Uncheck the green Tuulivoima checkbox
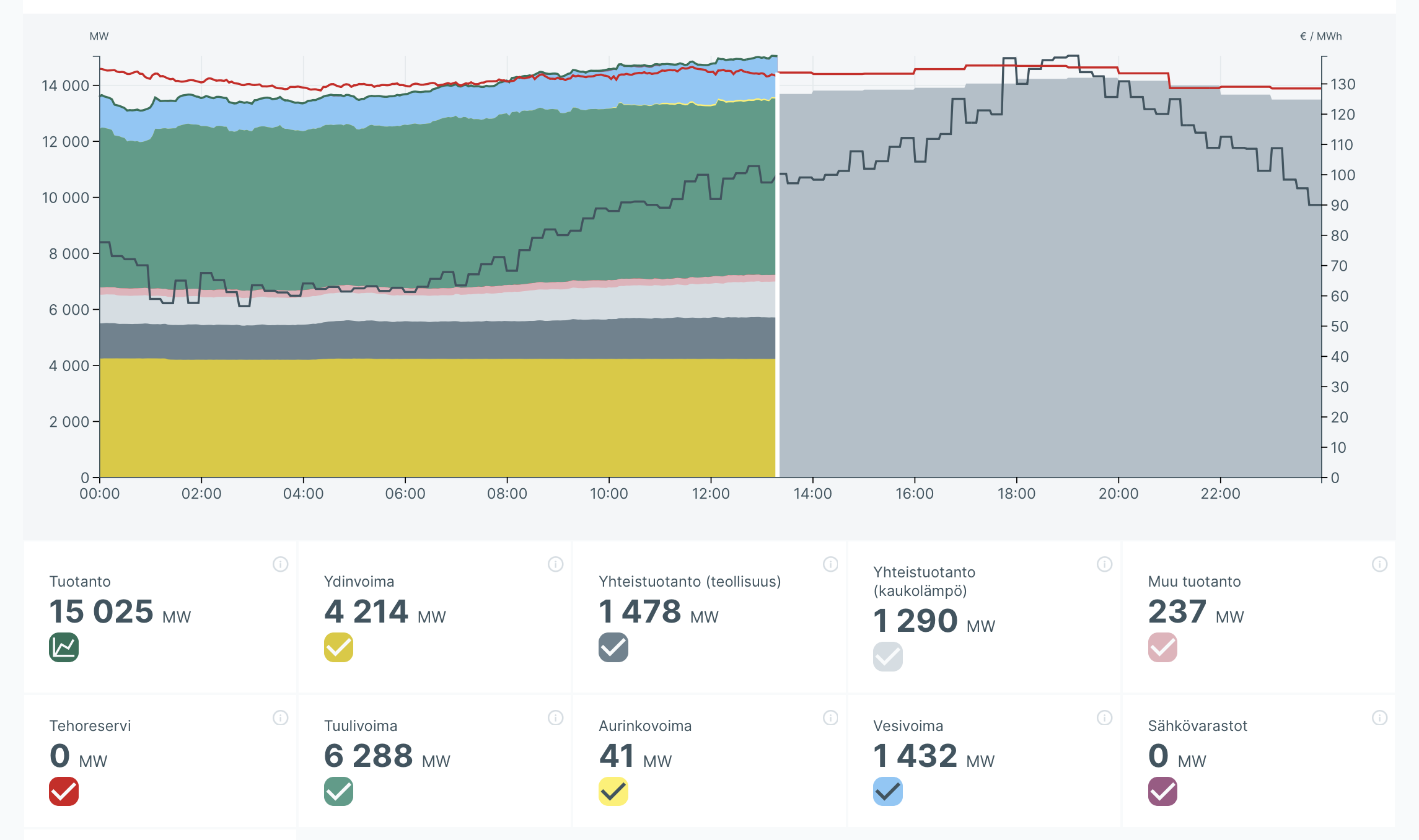This screenshot has width=1419, height=840. click(339, 791)
